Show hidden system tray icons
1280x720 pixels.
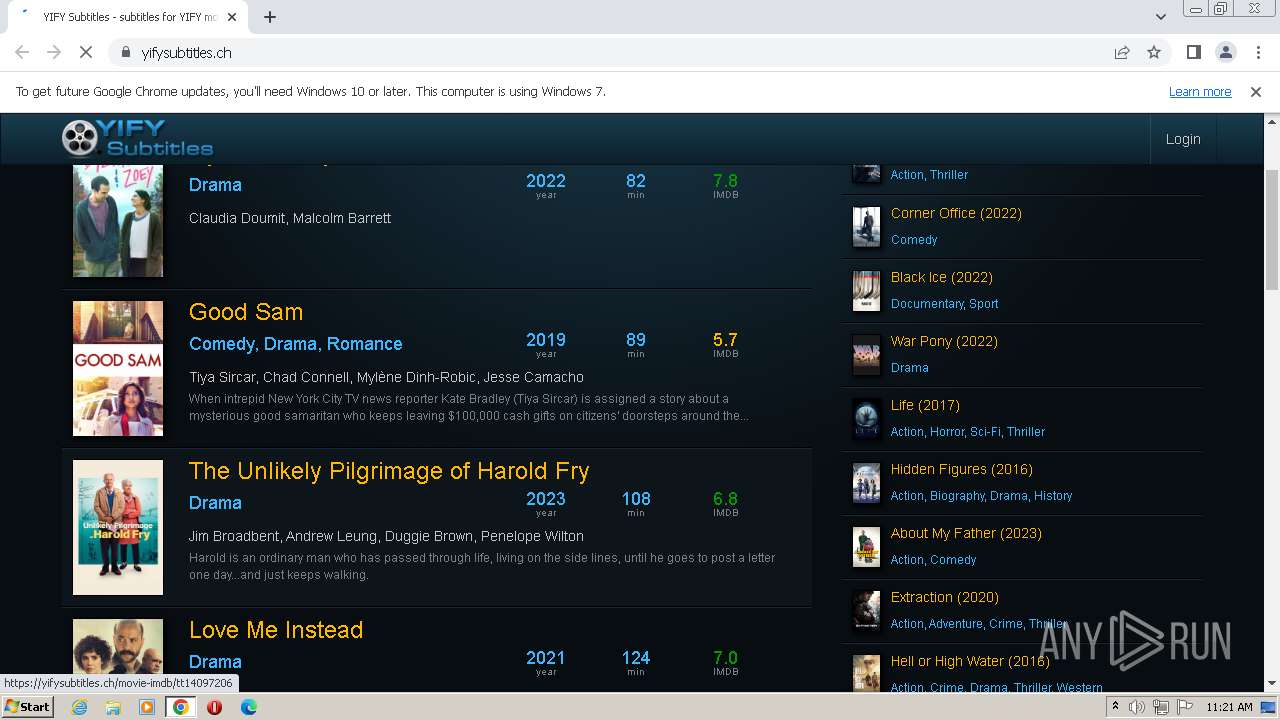pos(1116,707)
